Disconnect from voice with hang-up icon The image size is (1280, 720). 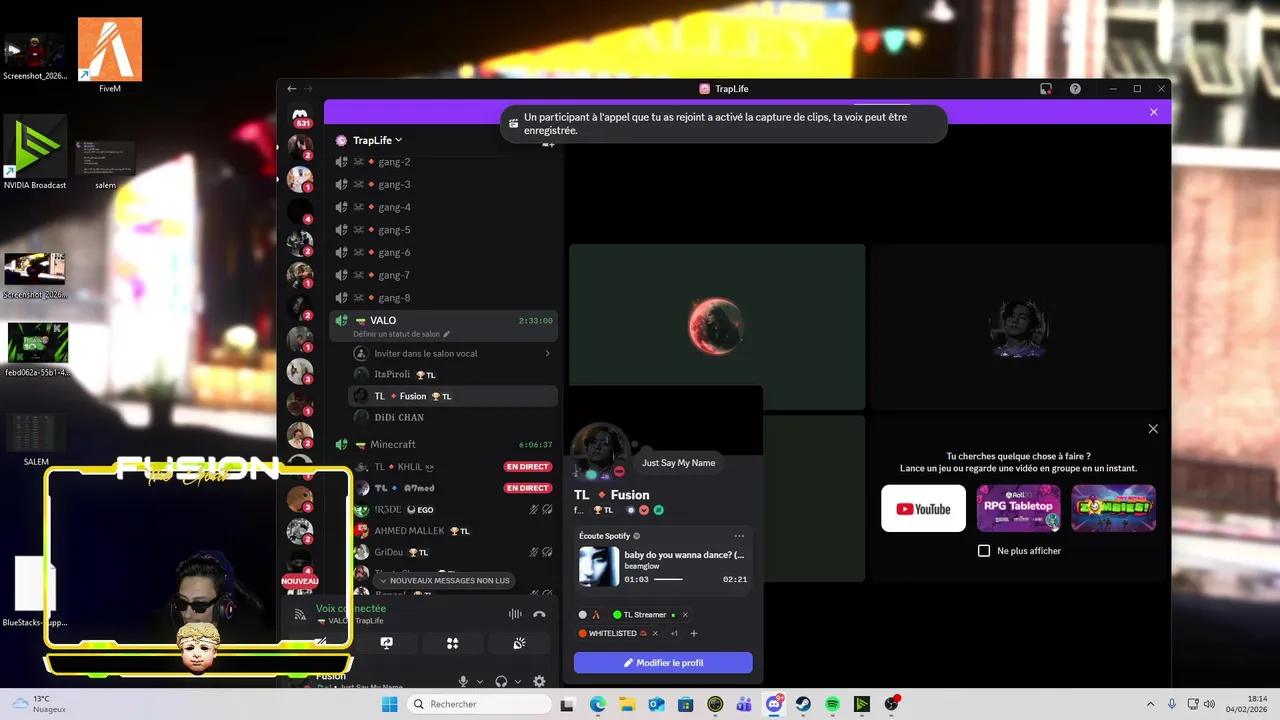[539, 614]
